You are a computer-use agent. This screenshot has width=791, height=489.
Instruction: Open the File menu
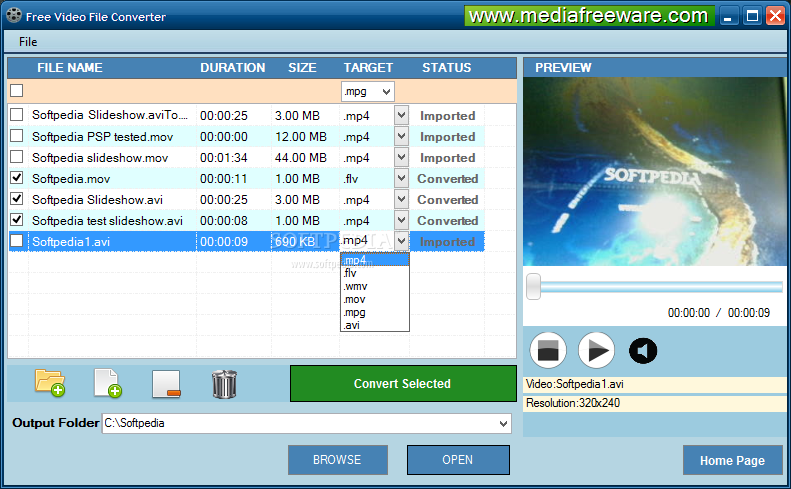point(28,42)
